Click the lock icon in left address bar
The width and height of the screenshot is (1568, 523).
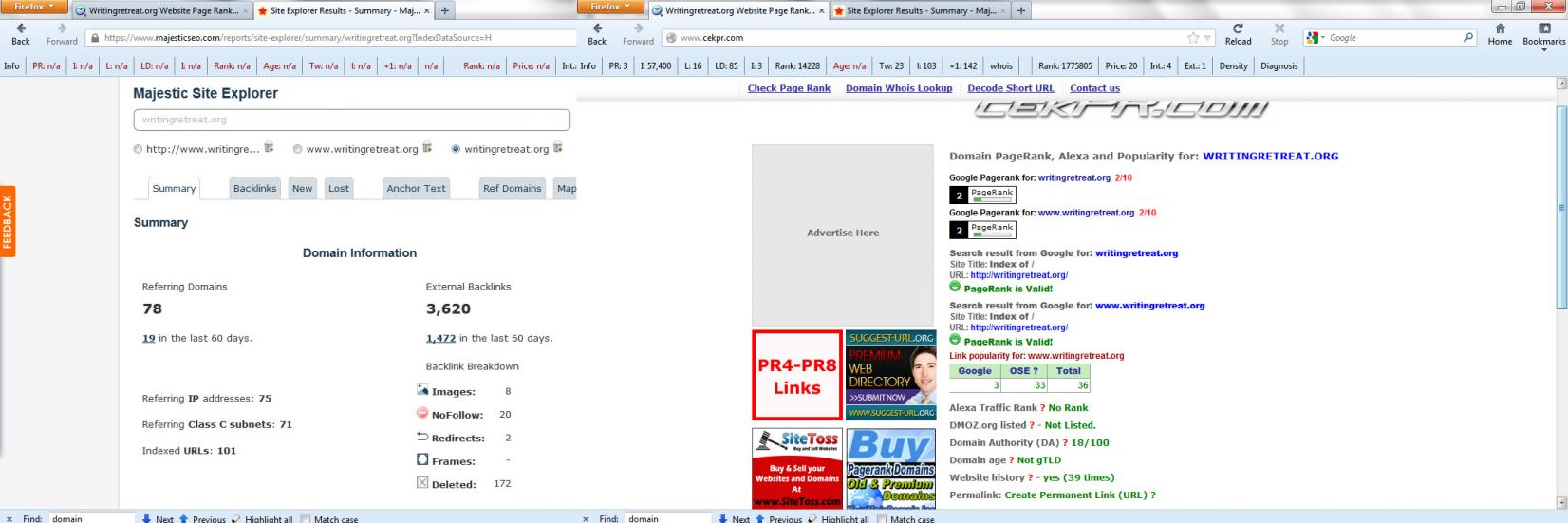coord(94,38)
